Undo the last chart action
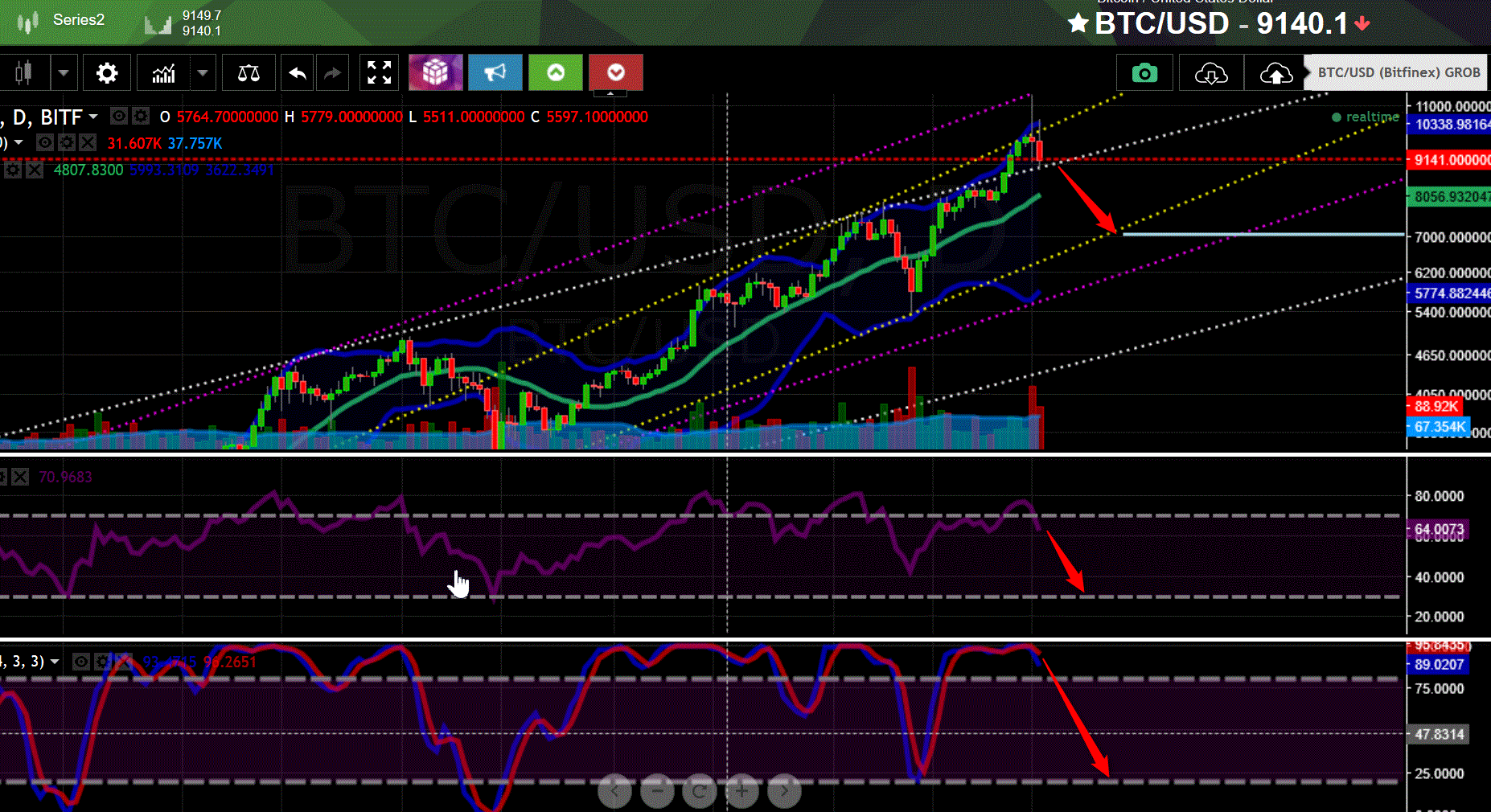 pos(298,73)
